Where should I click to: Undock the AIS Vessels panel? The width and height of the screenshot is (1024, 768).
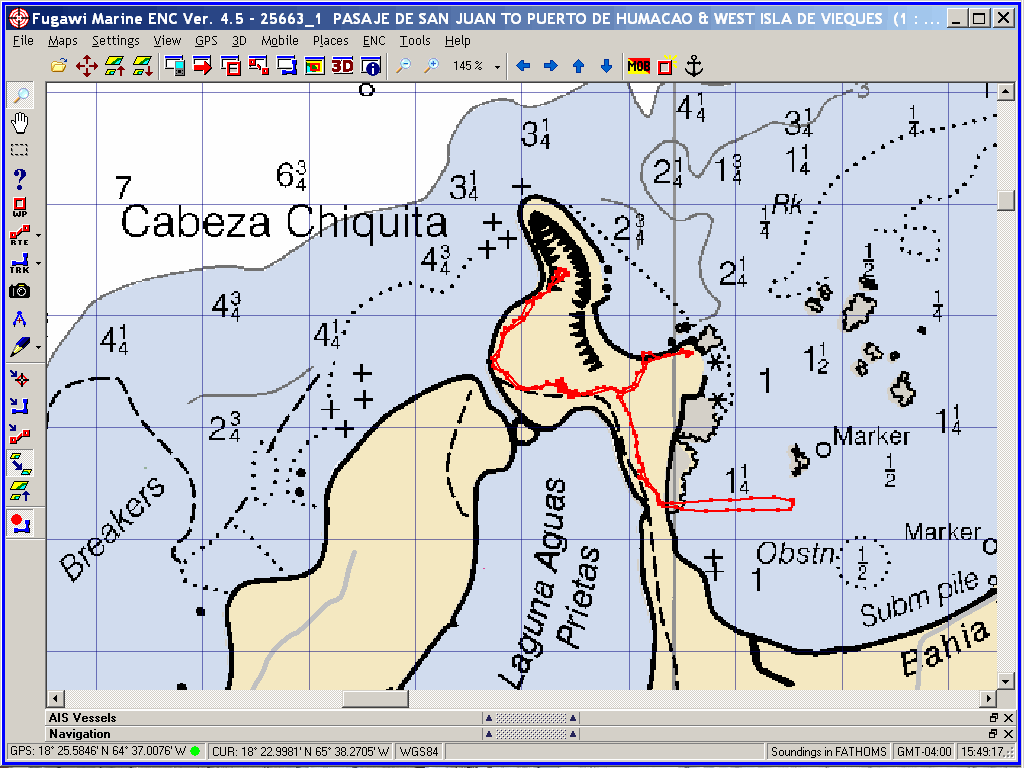993,718
